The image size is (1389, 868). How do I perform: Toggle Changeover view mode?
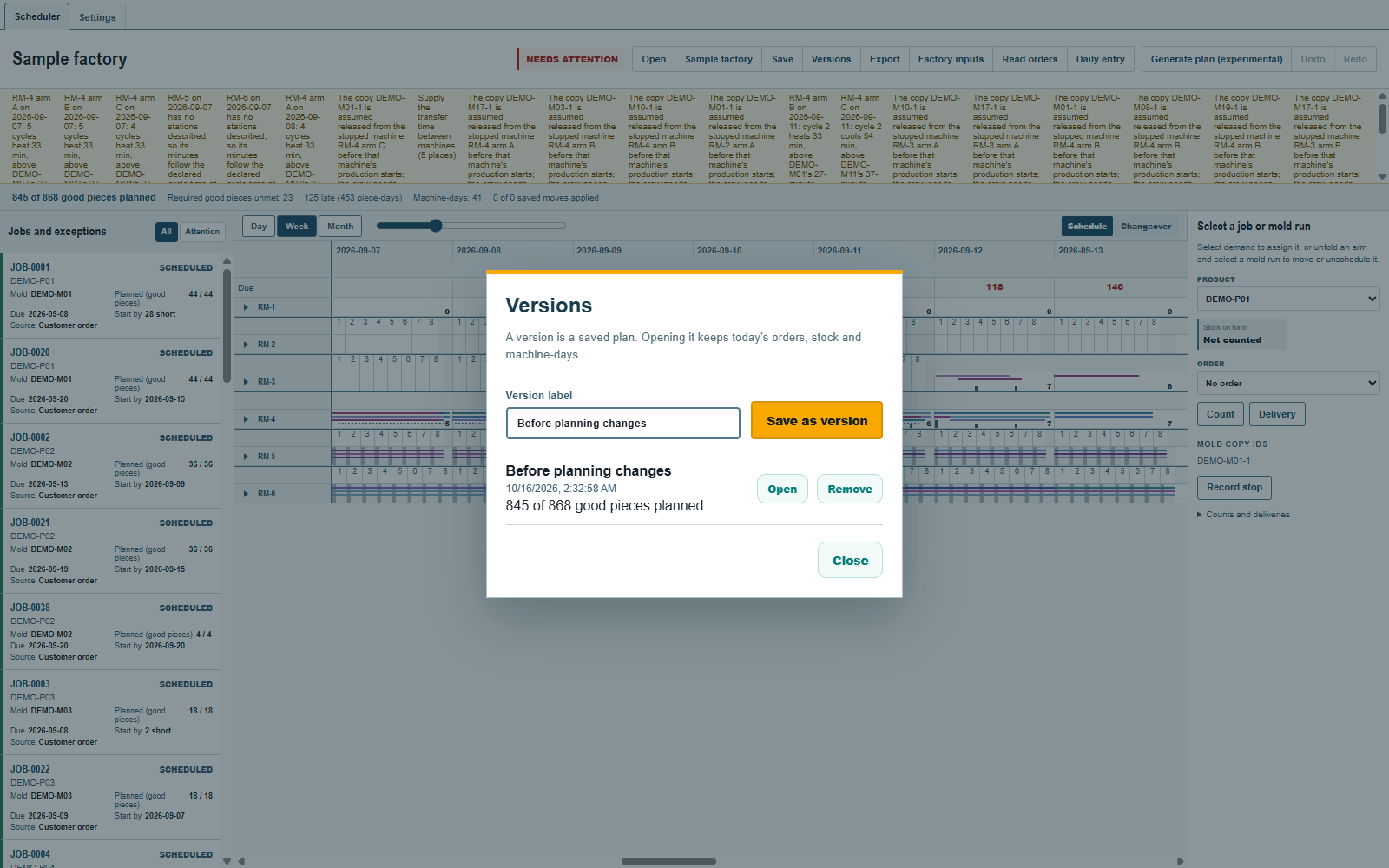pos(1146,227)
